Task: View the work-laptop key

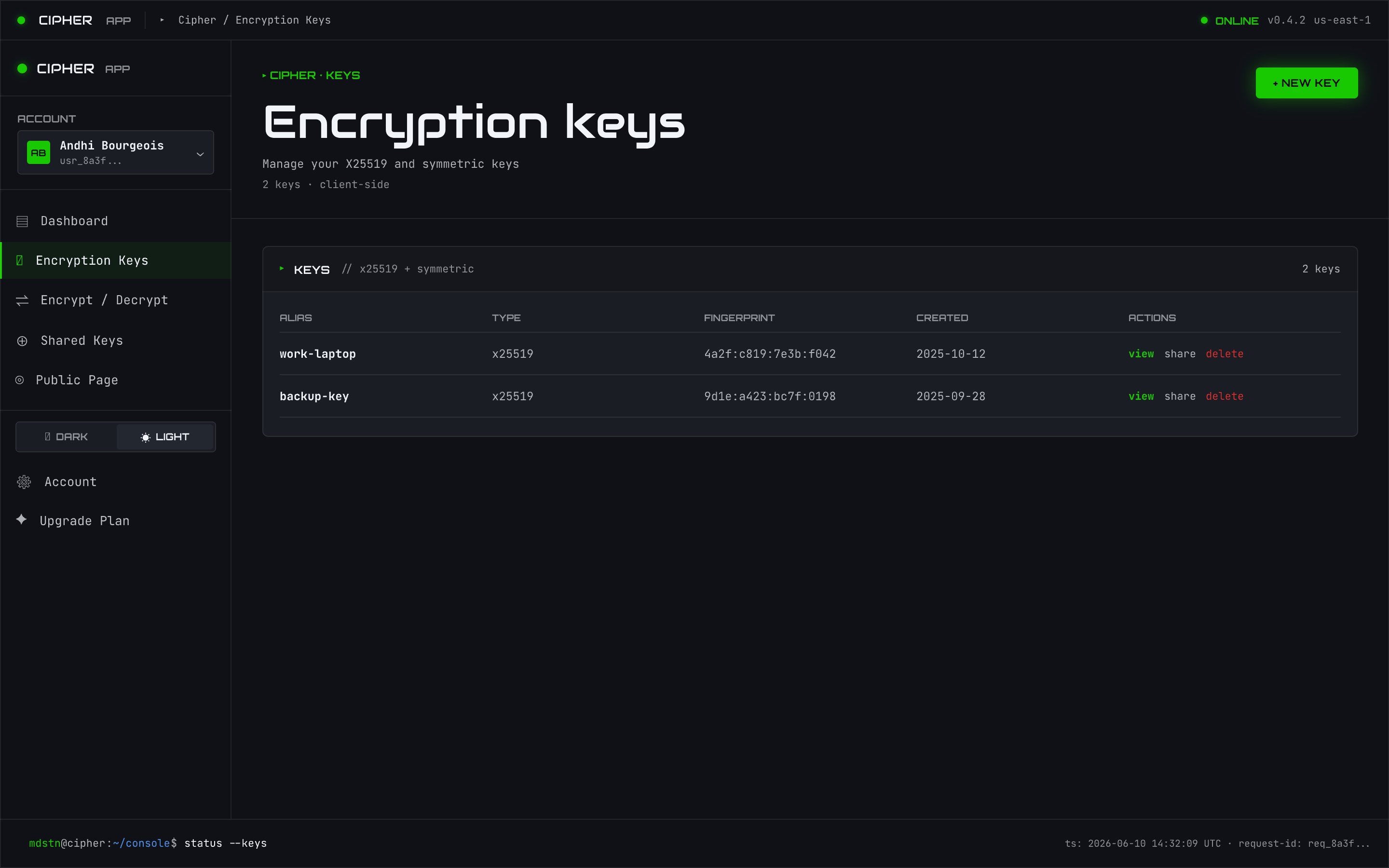Action: point(1141,353)
